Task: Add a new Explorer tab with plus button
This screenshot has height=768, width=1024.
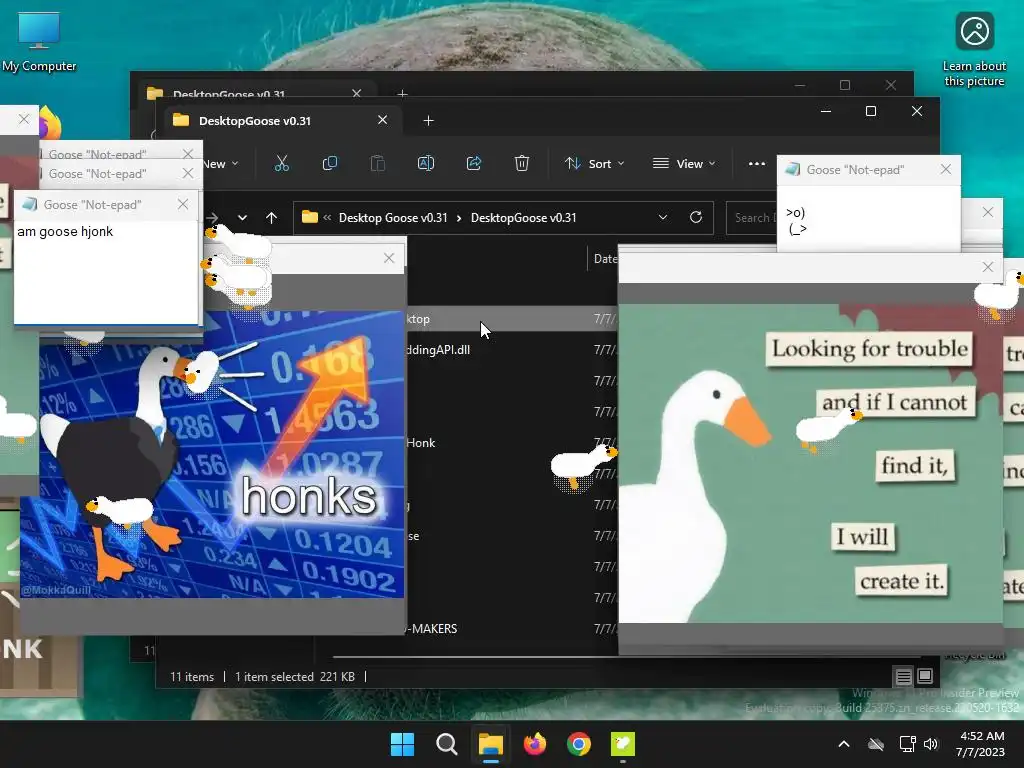Action: 428,121
